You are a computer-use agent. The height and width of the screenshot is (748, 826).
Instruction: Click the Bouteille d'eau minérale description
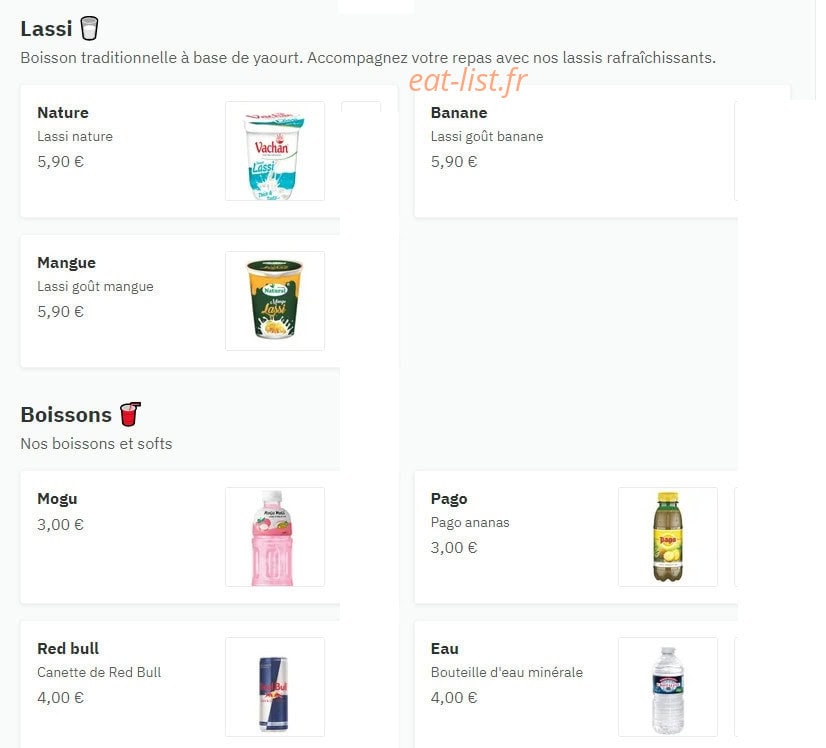[507, 672]
